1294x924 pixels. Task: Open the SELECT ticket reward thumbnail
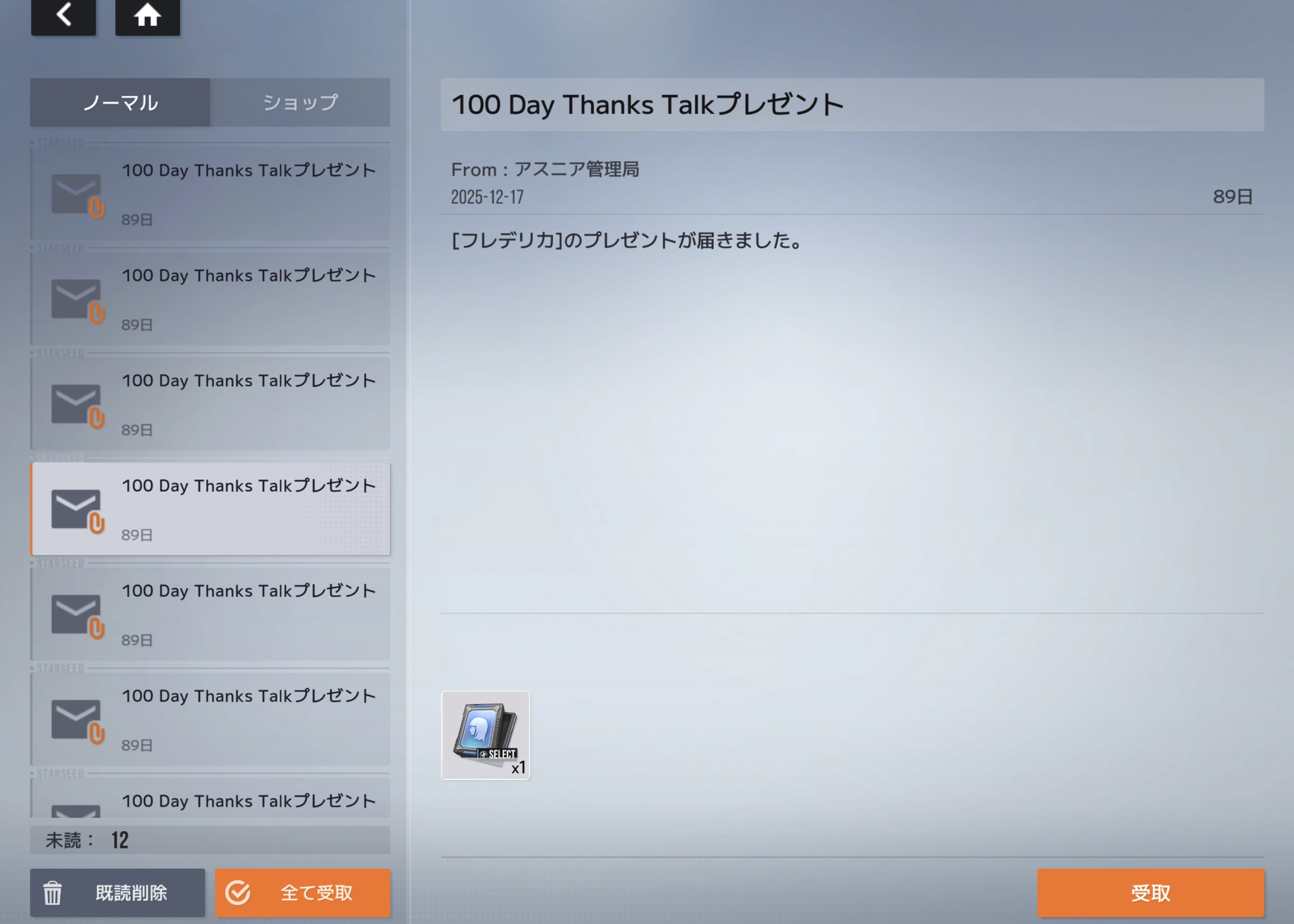[x=485, y=735]
